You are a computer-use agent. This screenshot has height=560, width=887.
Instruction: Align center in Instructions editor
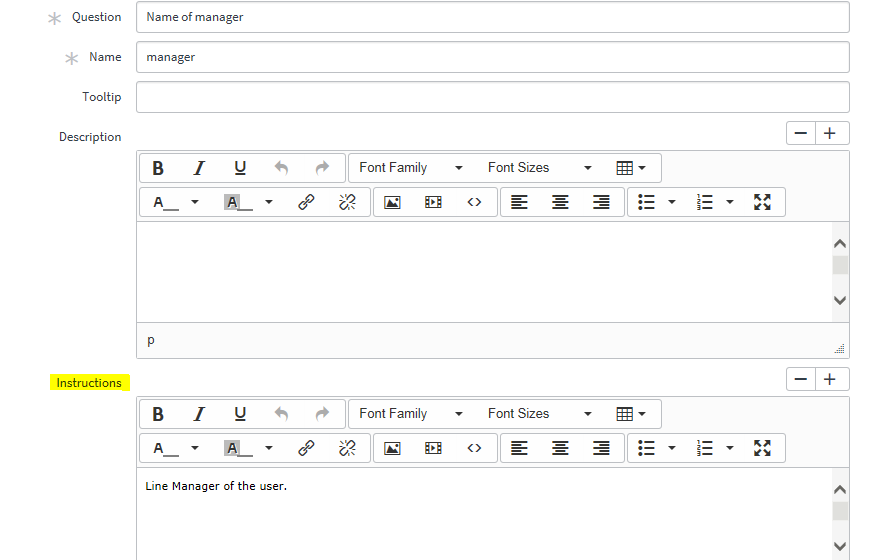coord(560,448)
